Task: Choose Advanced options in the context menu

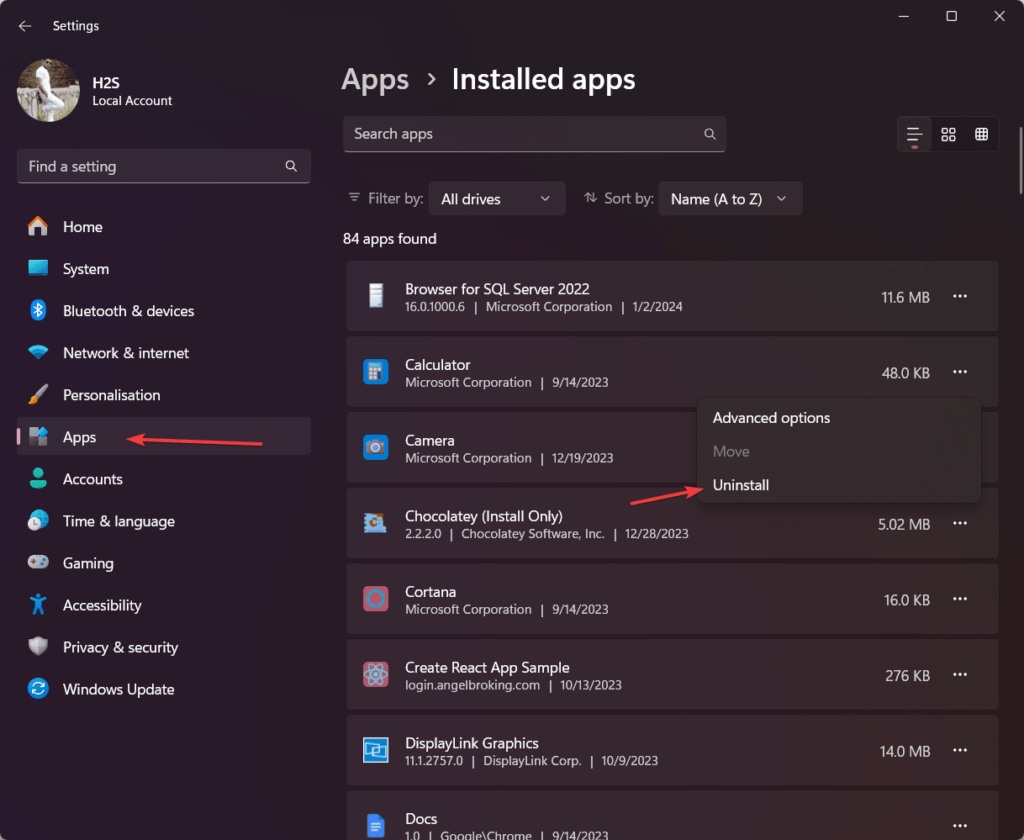Action: click(x=771, y=418)
